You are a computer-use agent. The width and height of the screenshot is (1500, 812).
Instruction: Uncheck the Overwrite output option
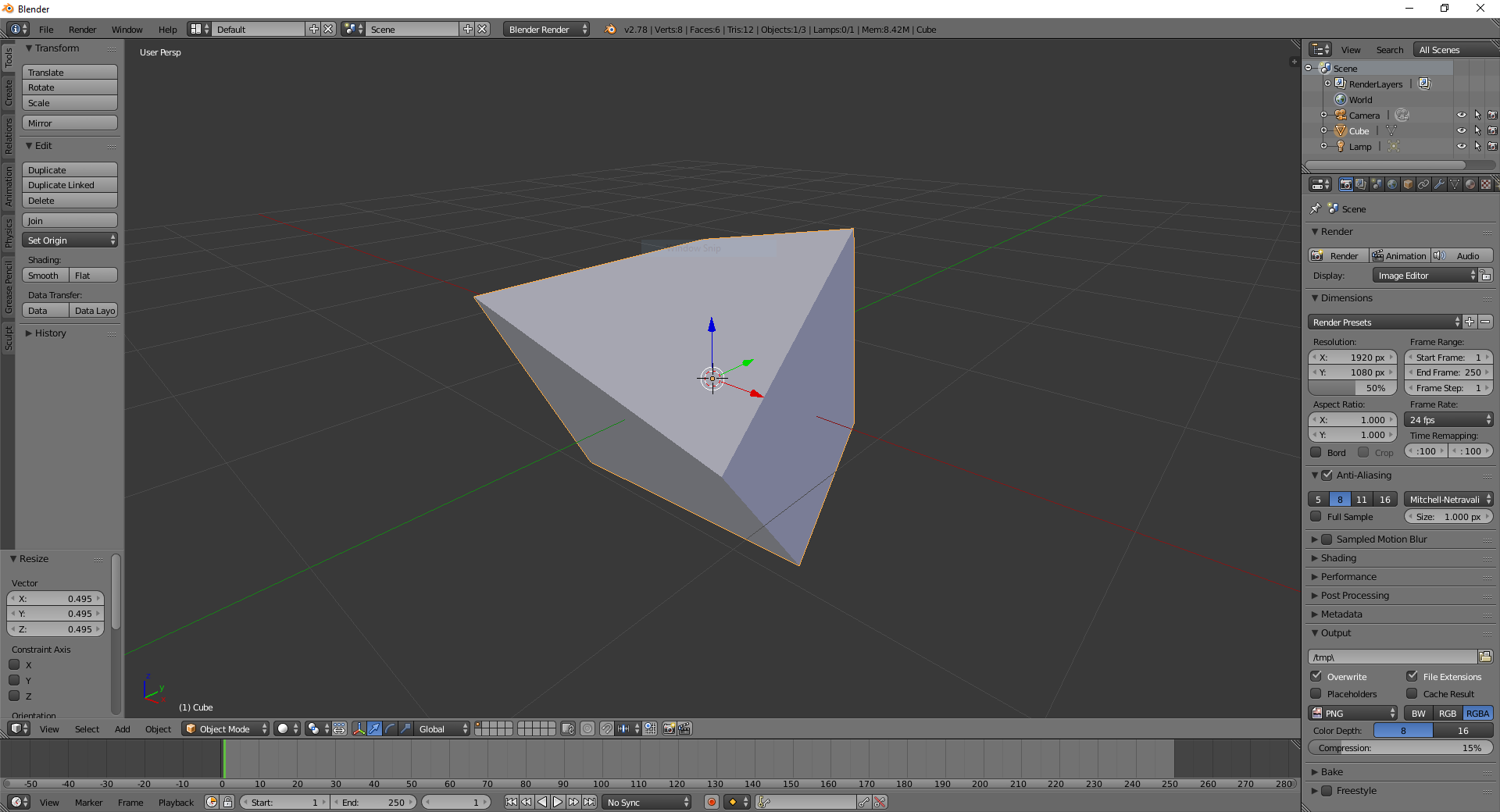click(x=1316, y=676)
